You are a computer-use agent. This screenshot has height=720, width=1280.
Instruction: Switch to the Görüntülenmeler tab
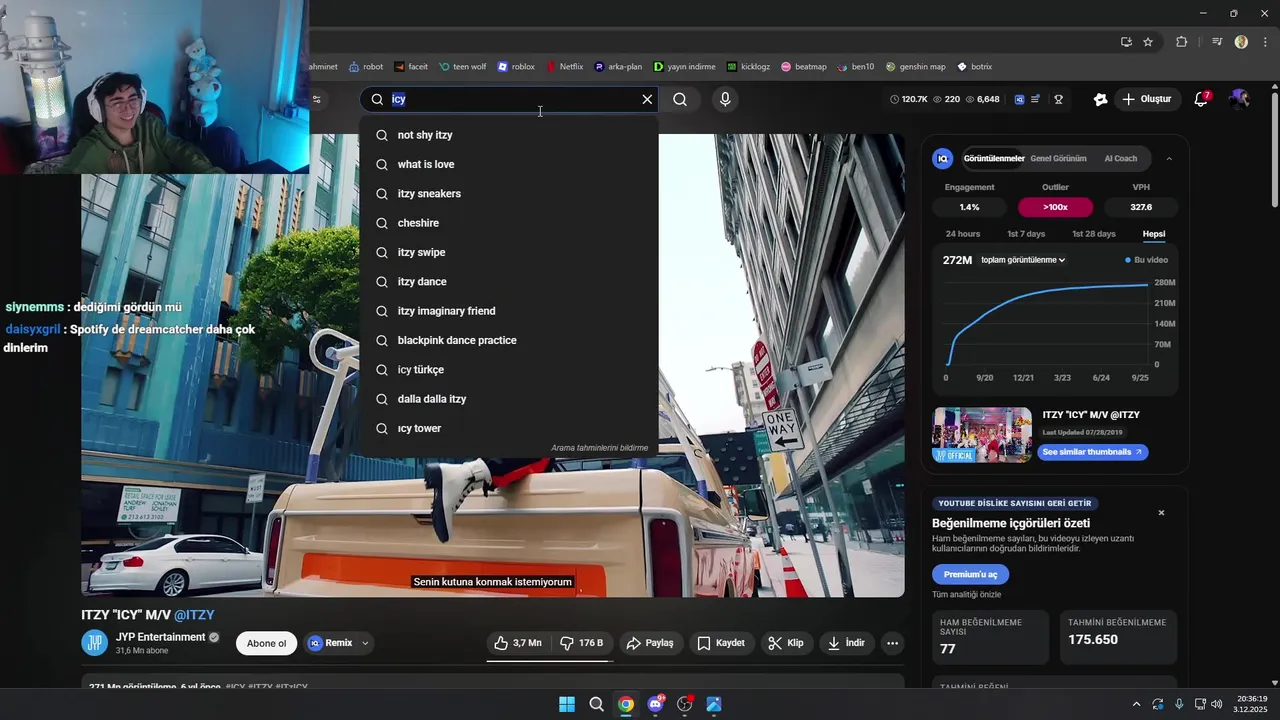pyautogui.click(x=994, y=158)
